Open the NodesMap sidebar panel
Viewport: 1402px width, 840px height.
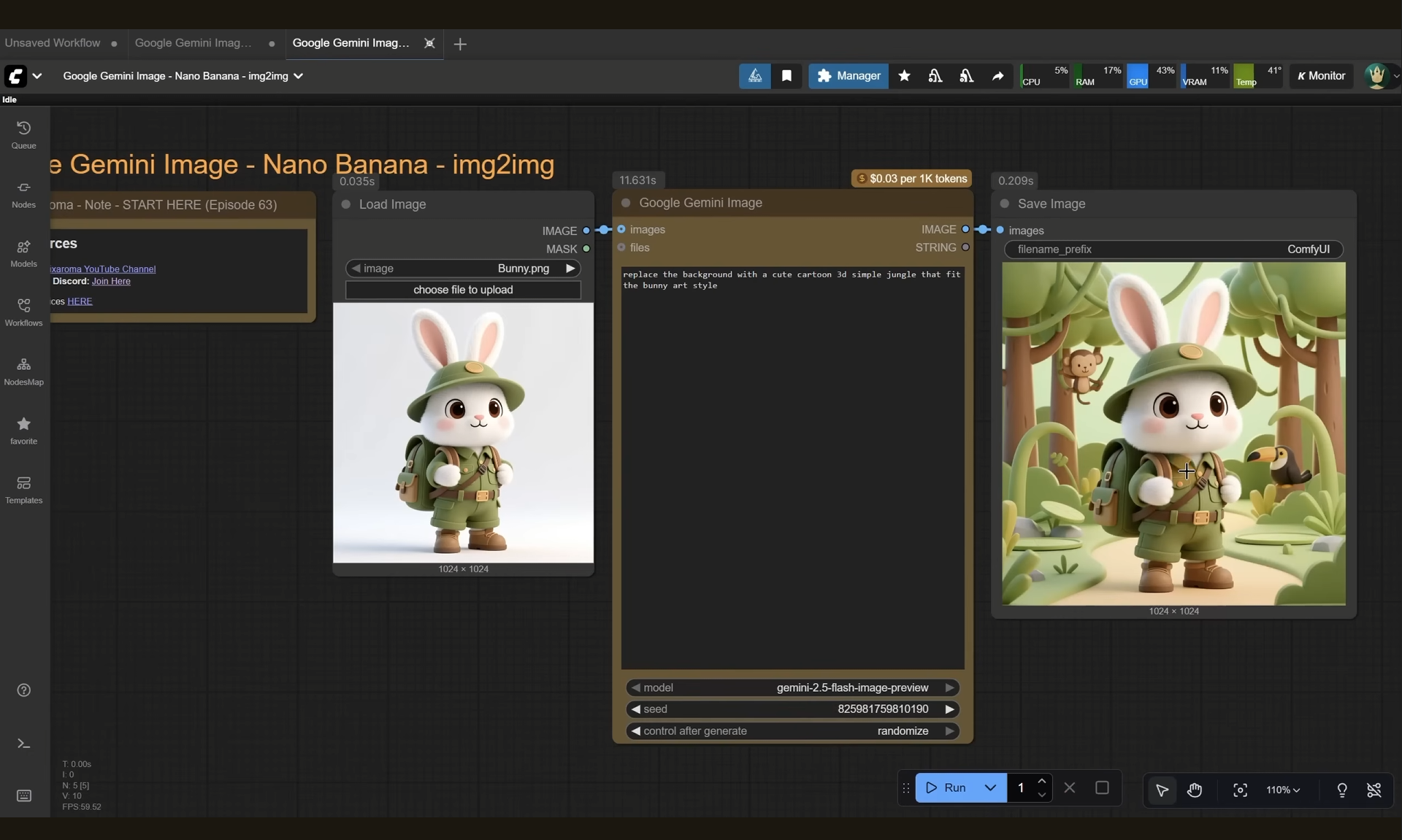click(x=23, y=371)
